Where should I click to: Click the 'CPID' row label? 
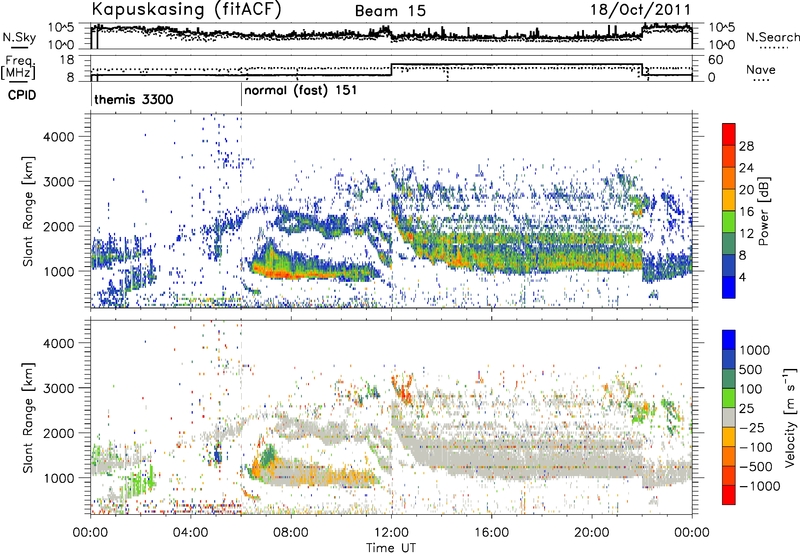pyautogui.click(x=22, y=95)
